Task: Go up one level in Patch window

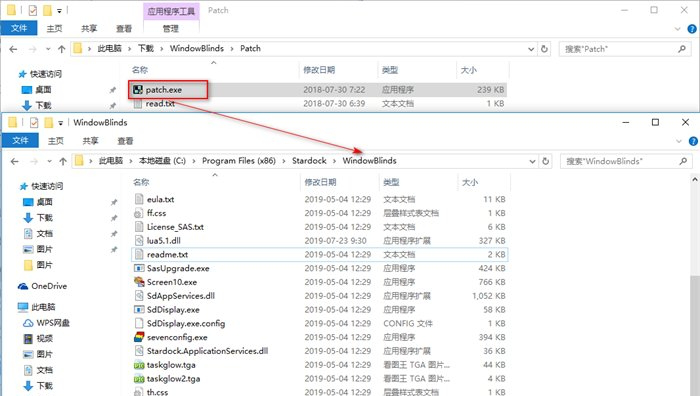Action: [62, 49]
